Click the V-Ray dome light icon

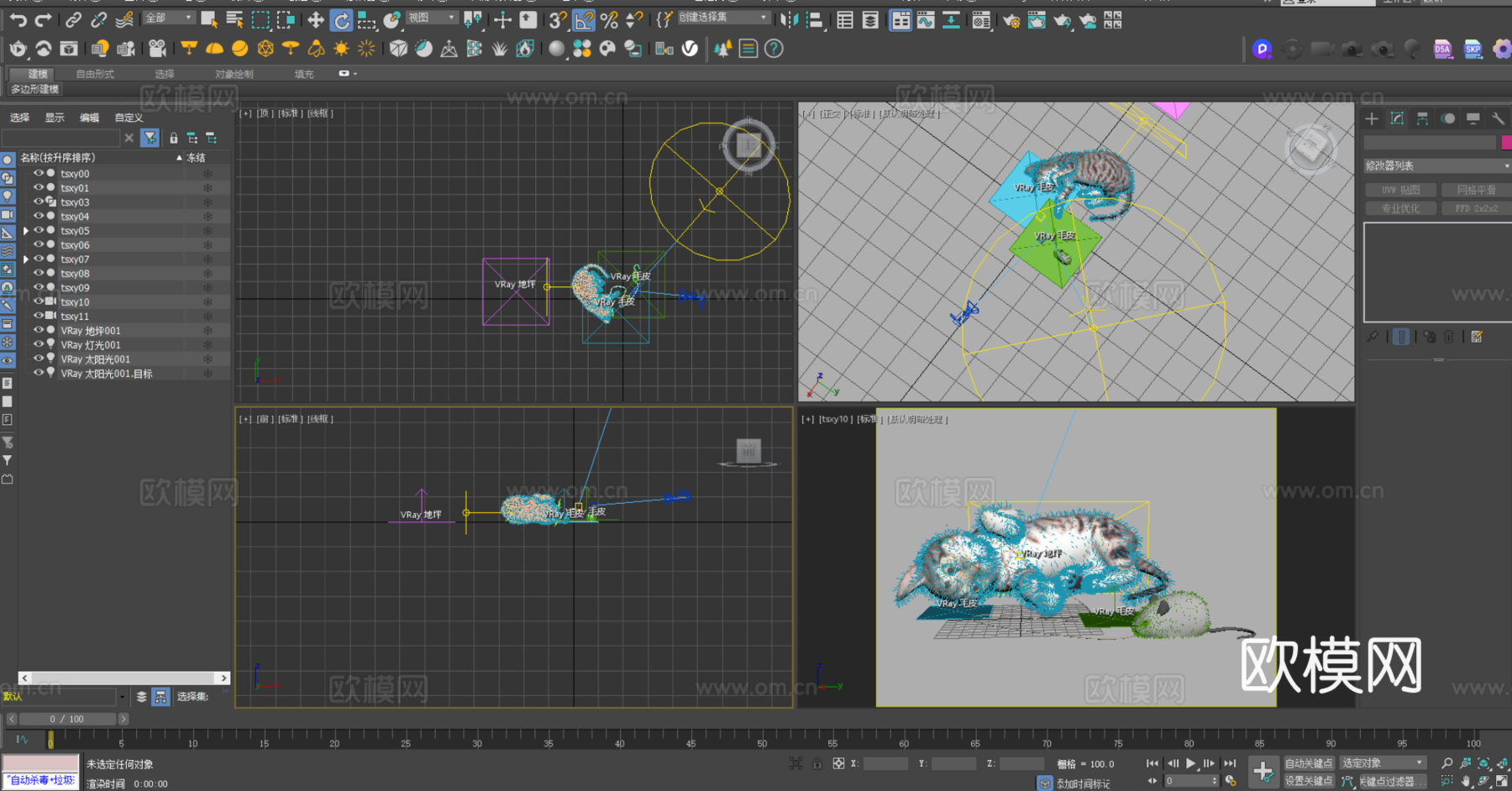[x=214, y=49]
